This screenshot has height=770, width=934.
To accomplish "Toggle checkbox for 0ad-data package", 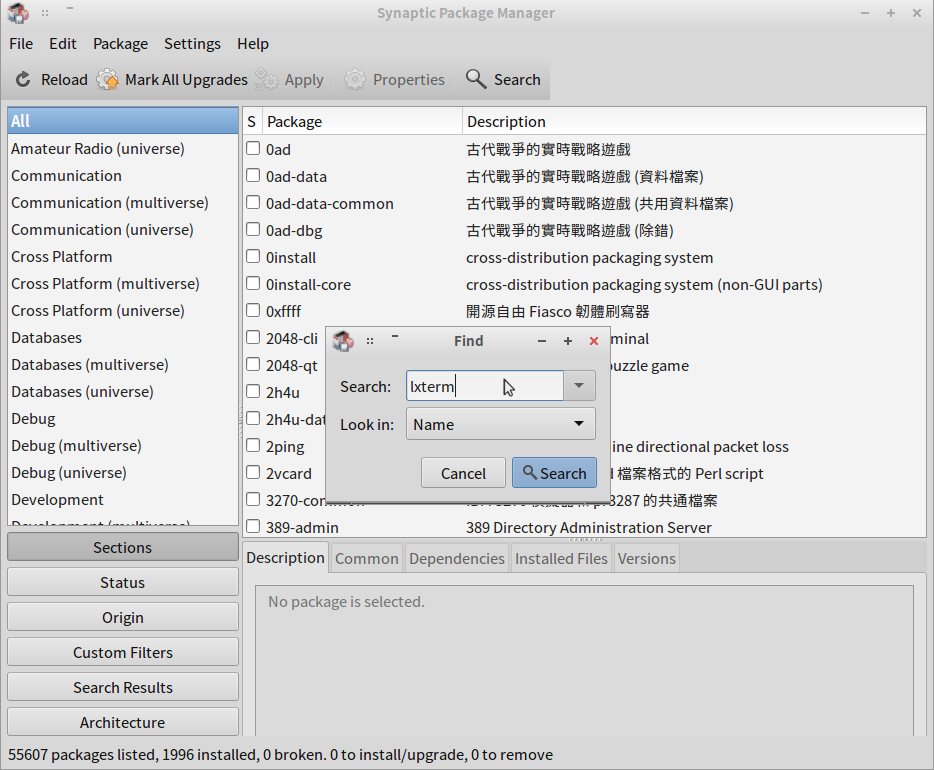I will tap(253, 175).
